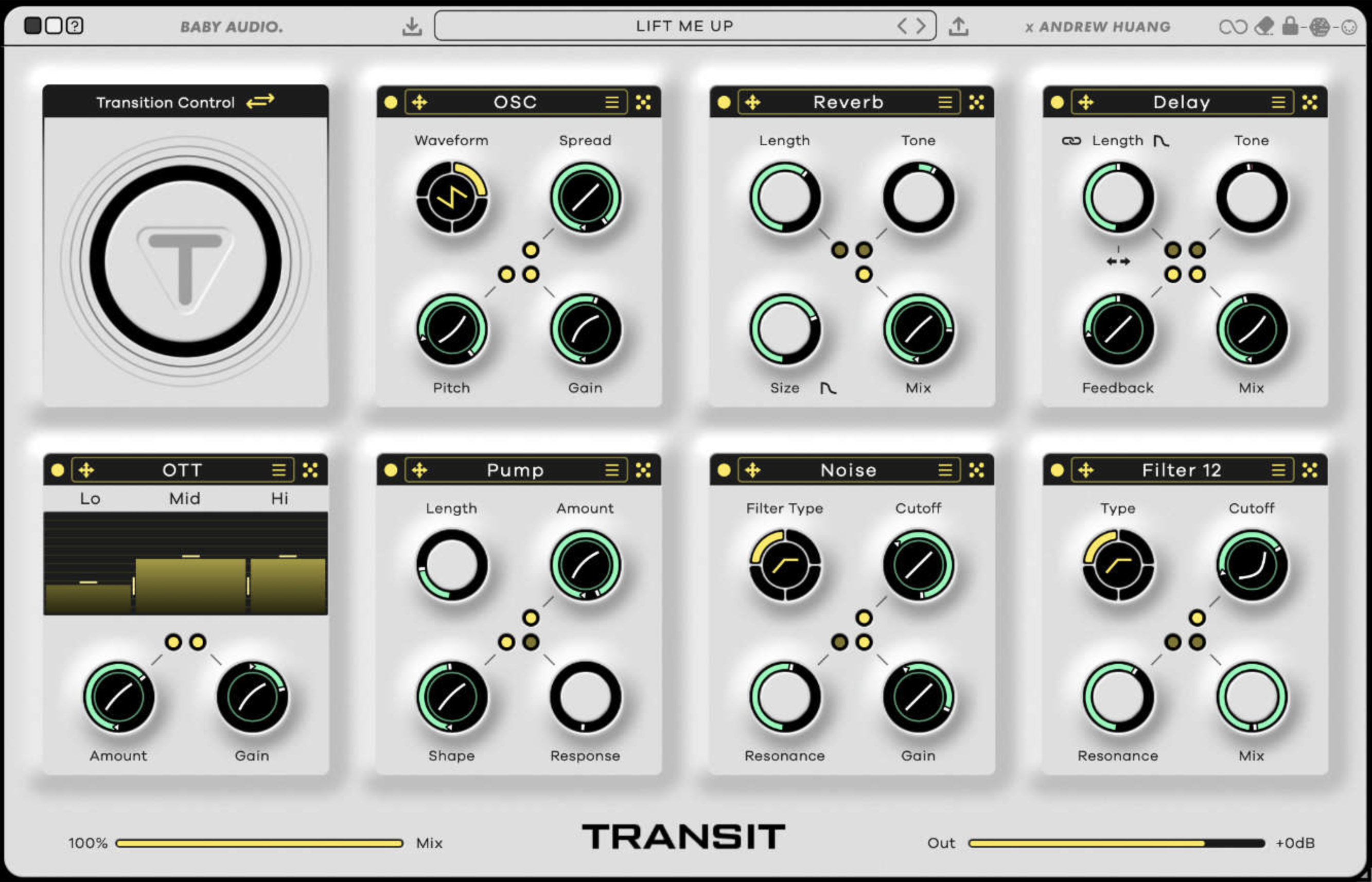Select the light theme square icon

pos(53,25)
